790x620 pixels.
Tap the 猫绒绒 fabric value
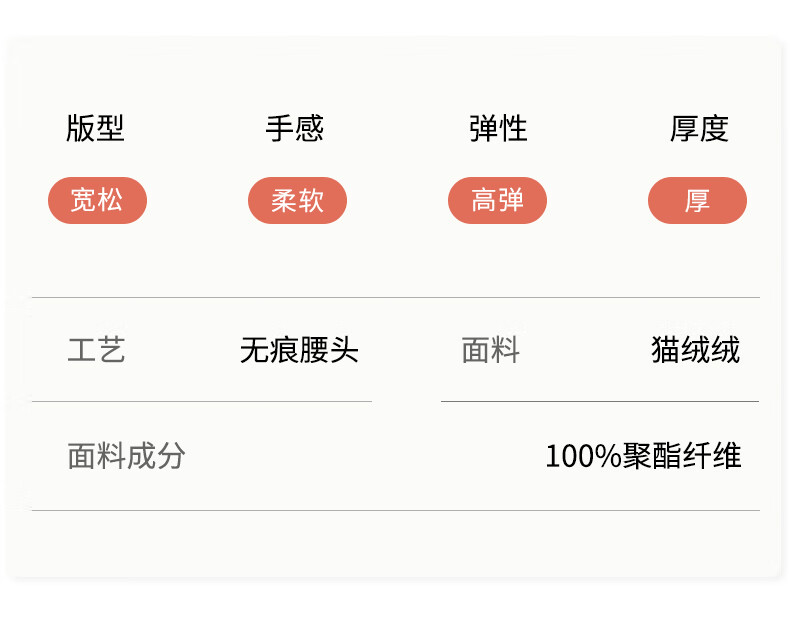click(695, 350)
